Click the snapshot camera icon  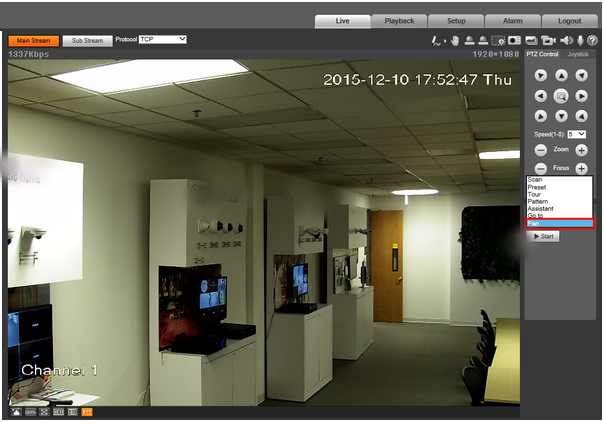pos(514,40)
